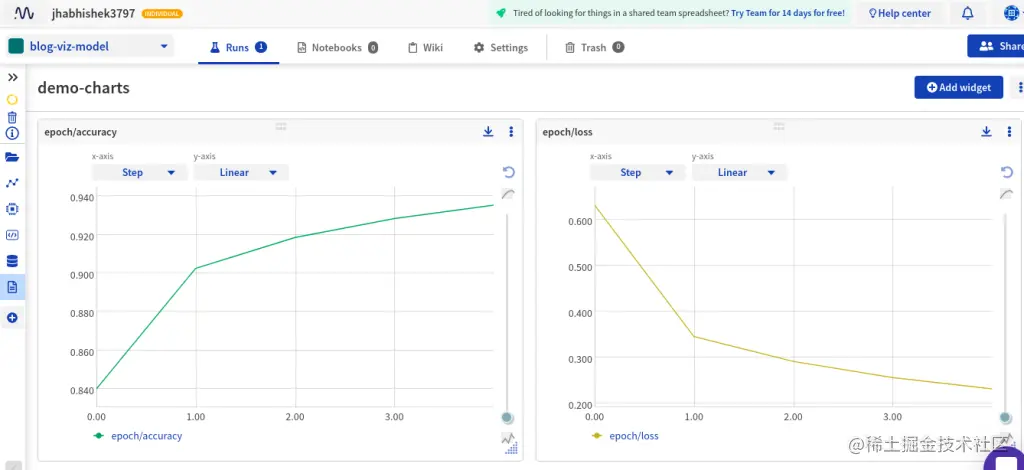Screen dimensions: 1024x470
Task: Click the yellow run status circle icon
Action: click(x=12, y=100)
